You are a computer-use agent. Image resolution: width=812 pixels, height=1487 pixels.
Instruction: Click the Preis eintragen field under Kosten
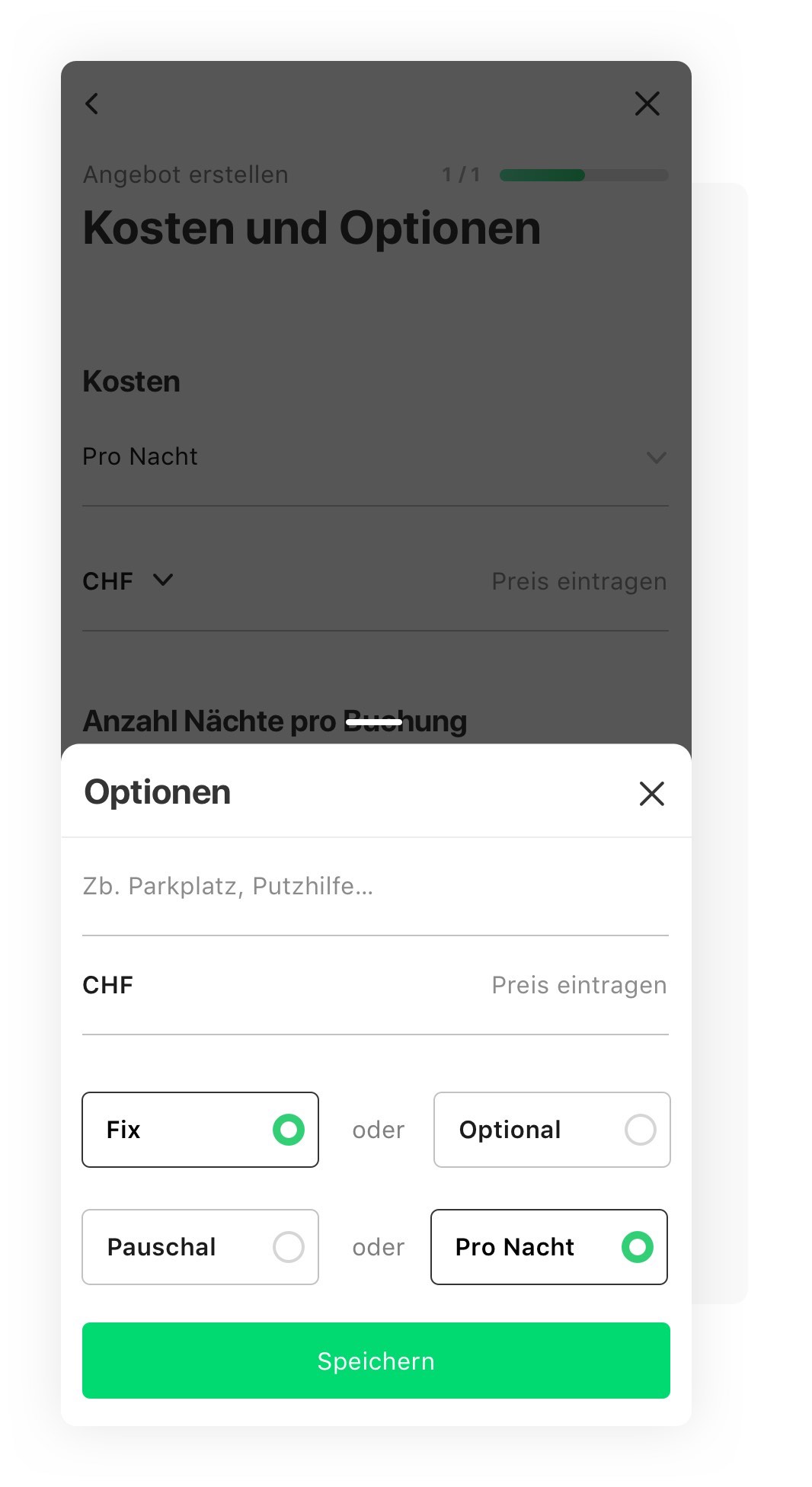579,581
